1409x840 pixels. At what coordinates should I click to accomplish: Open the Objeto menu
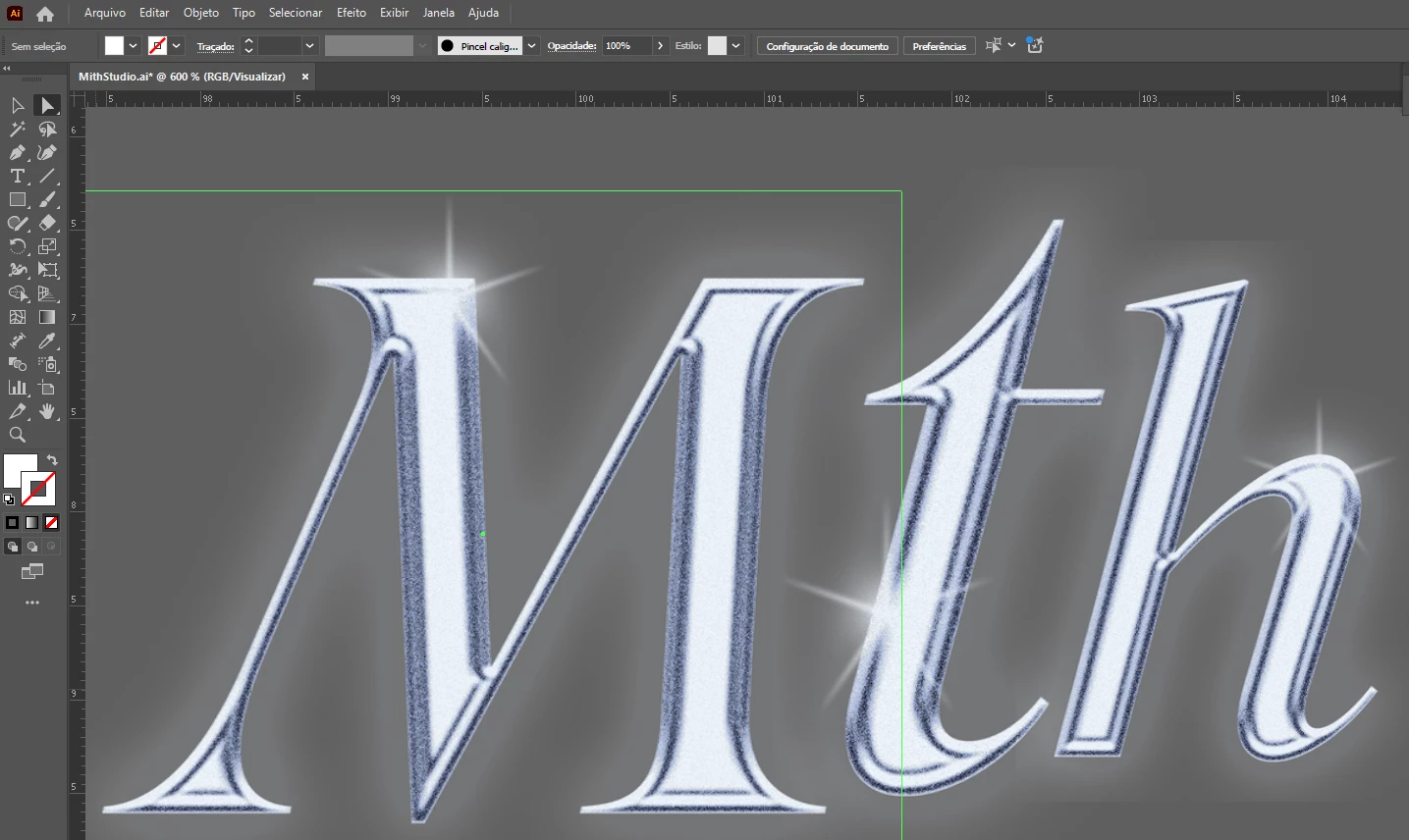(201, 13)
